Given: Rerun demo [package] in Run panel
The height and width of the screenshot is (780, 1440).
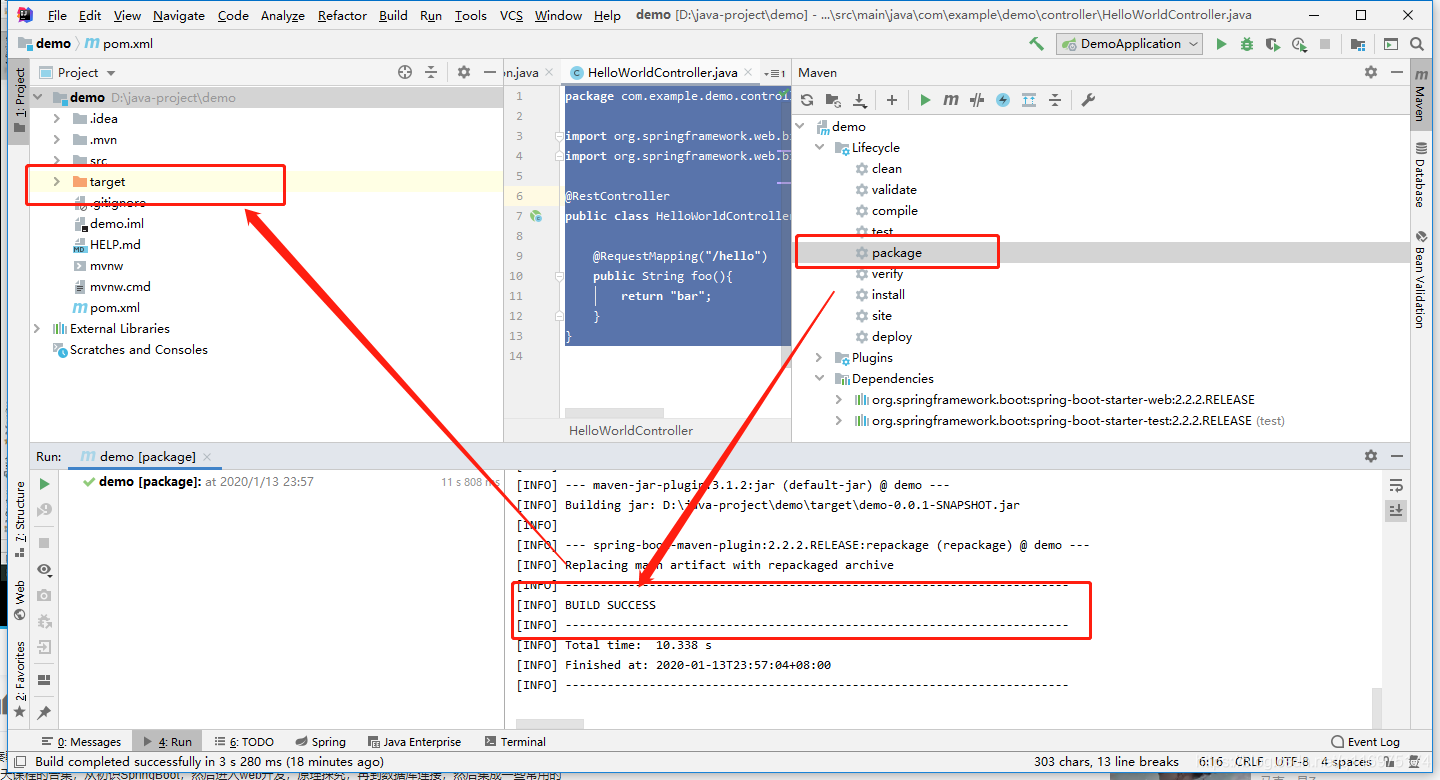Looking at the screenshot, I should coord(44,484).
